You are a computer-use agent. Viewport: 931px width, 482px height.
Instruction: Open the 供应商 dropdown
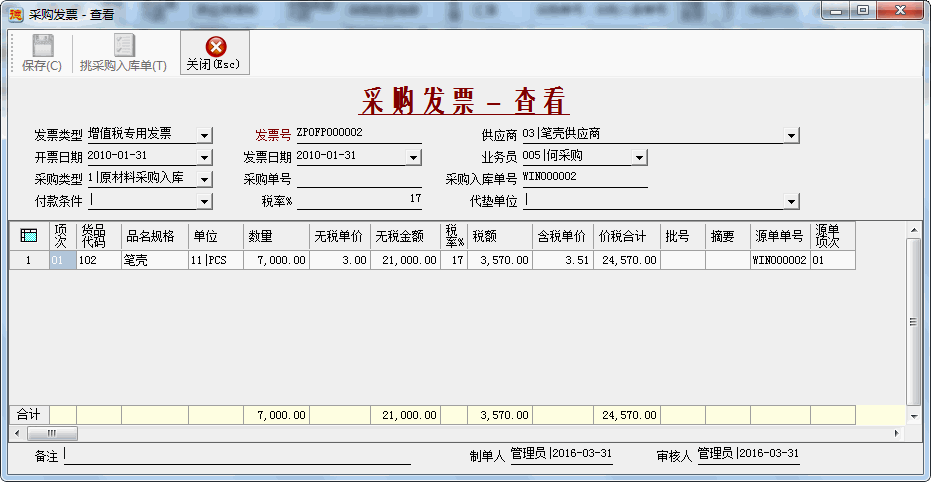[791, 135]
